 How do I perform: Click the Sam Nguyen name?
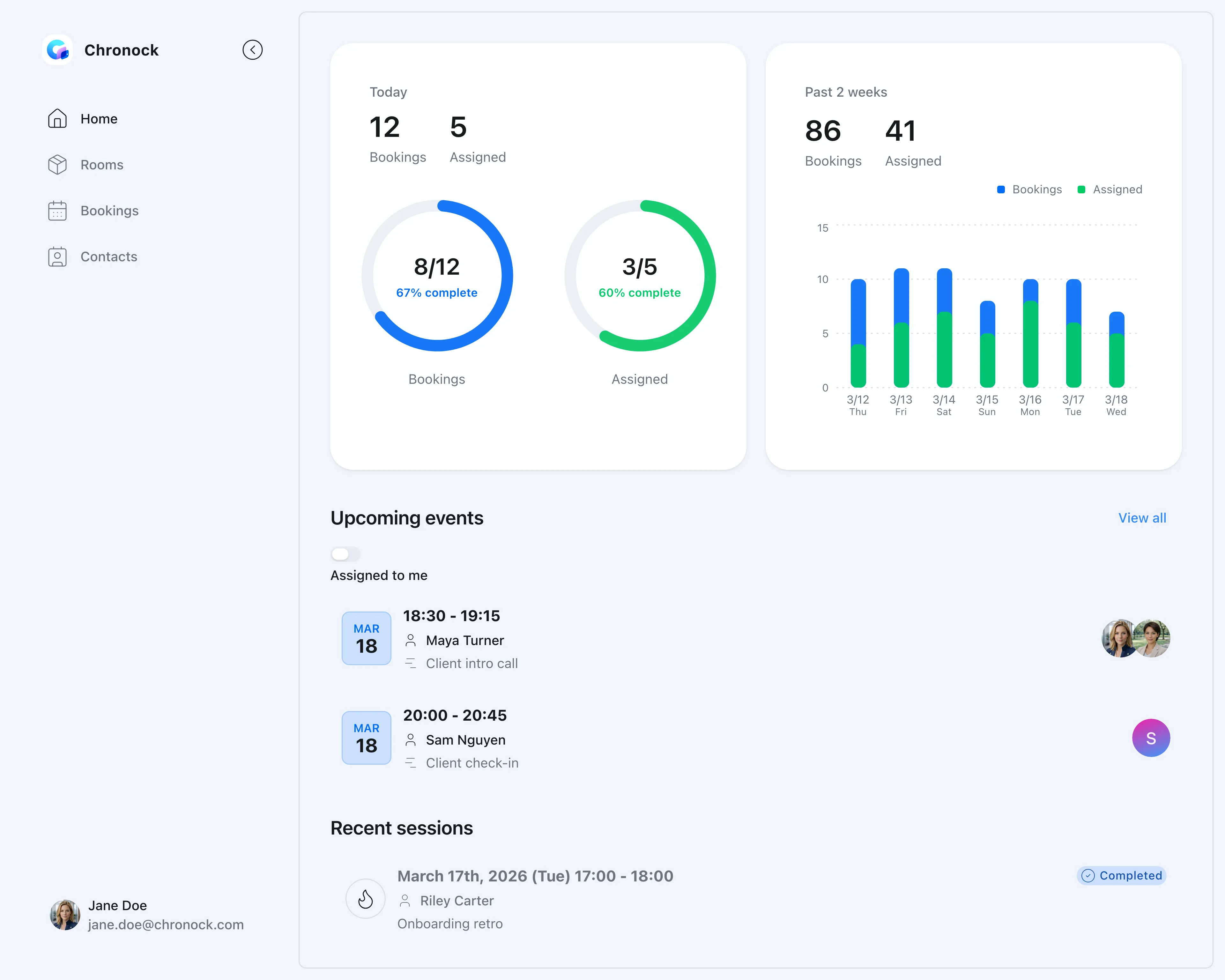click(x=465, y=740)
